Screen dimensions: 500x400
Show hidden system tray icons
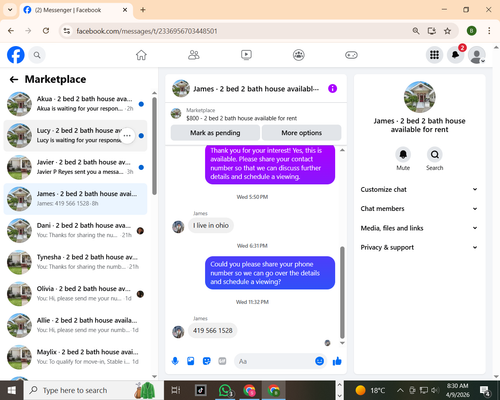coord(400,390)
